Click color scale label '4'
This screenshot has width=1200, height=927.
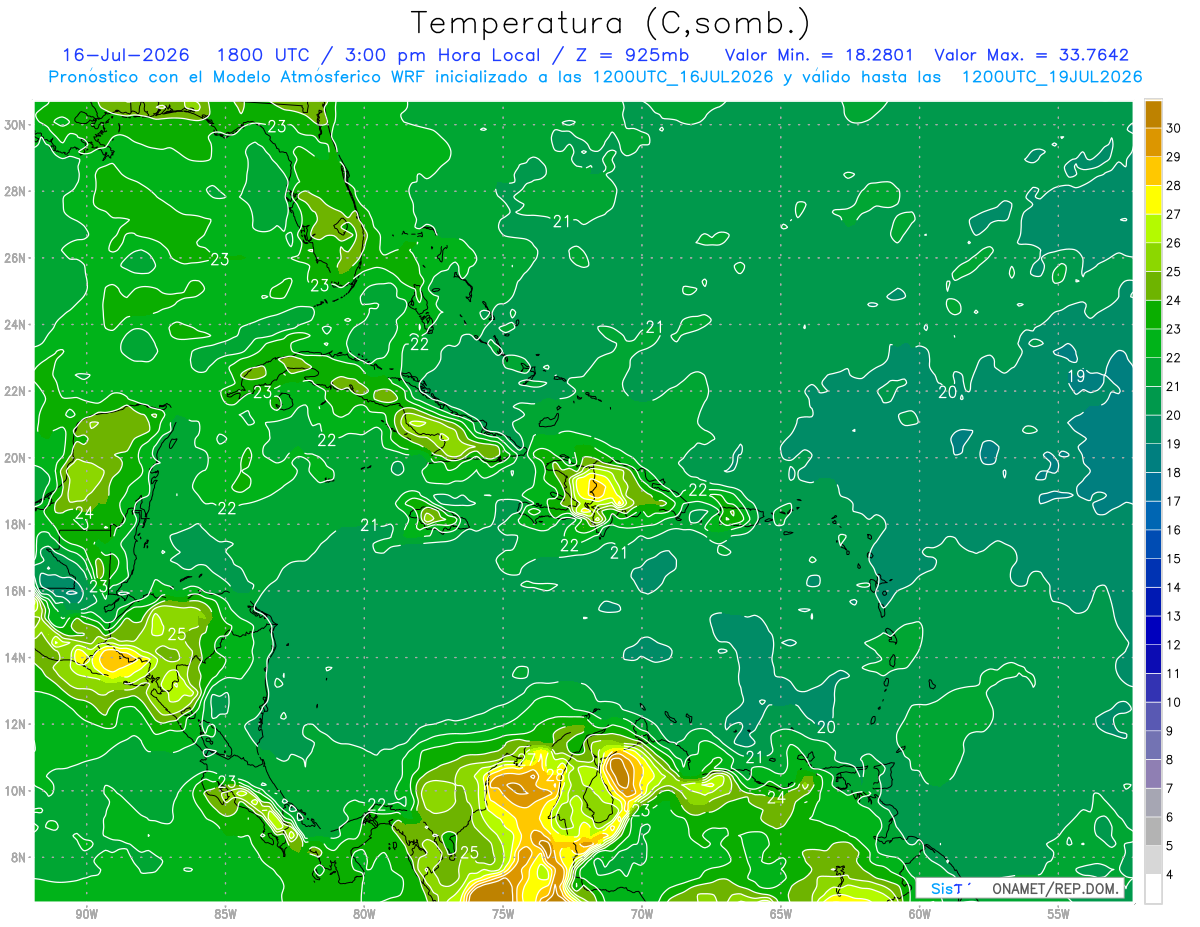[x=1170, y=875]
